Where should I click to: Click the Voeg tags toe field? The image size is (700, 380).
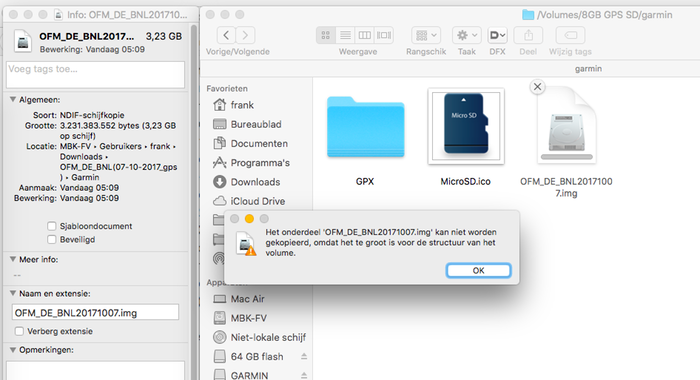click(x=95, y=75)
